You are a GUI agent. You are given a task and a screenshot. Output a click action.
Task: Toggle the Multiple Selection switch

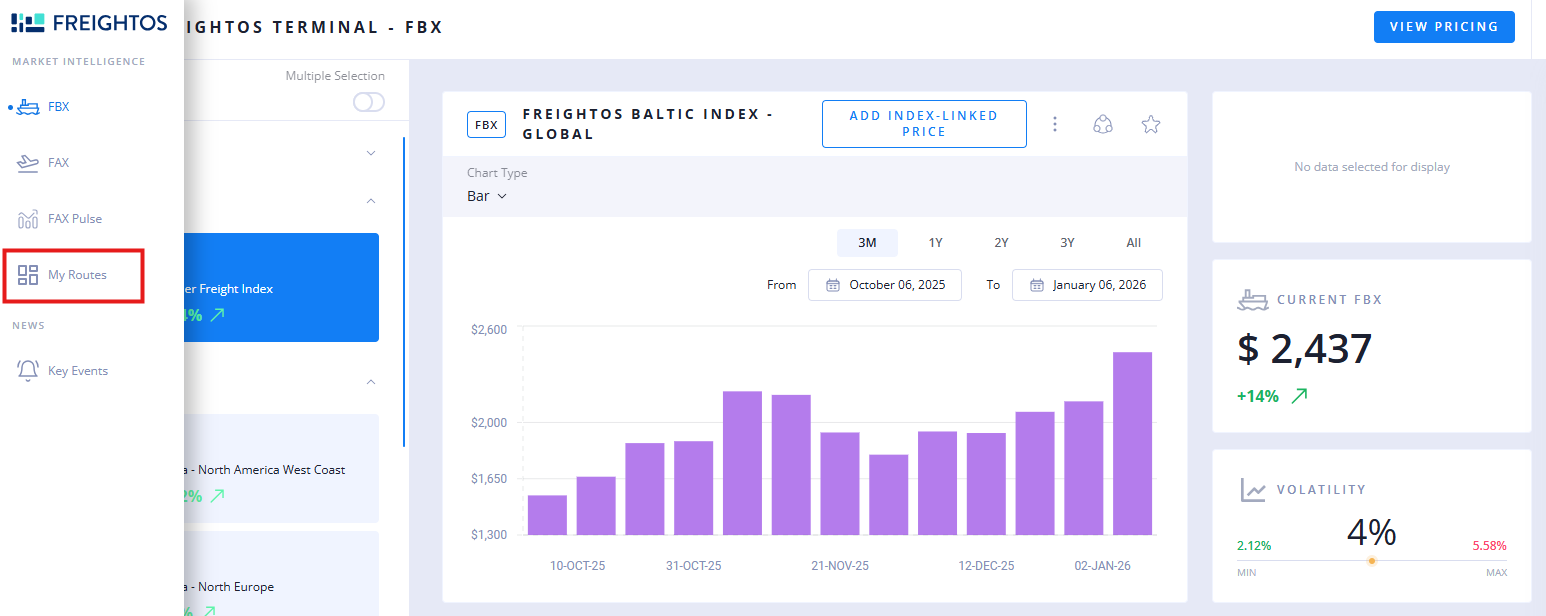tap(368, 102)
